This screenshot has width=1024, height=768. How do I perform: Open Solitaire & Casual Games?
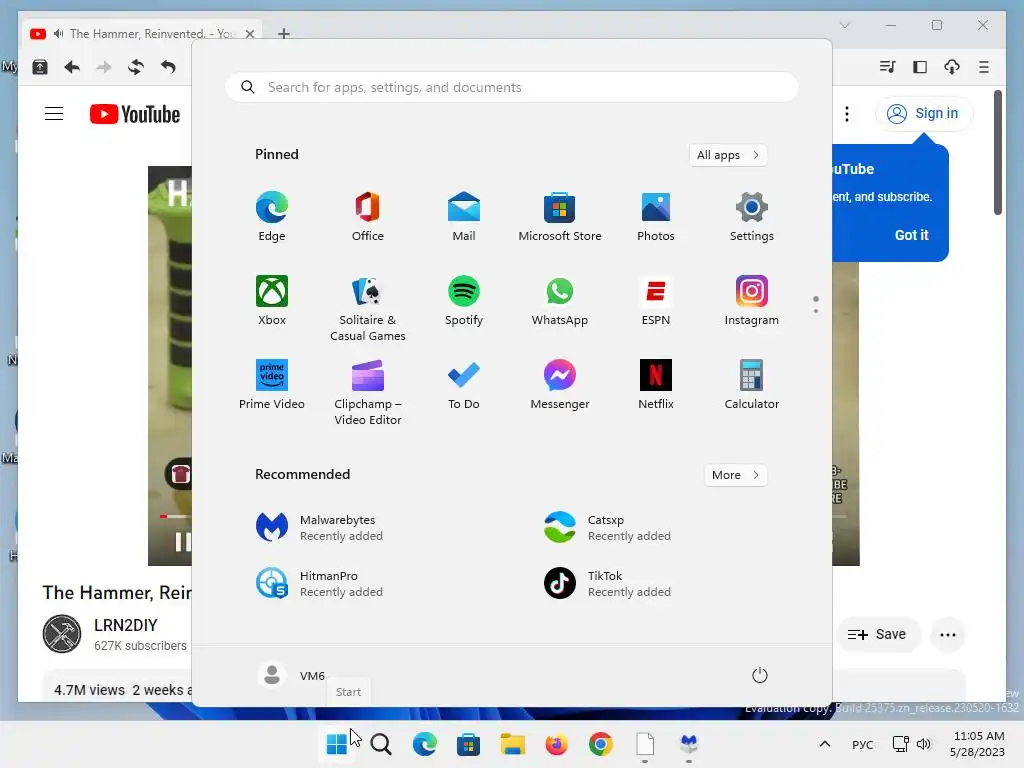[368, 308]
